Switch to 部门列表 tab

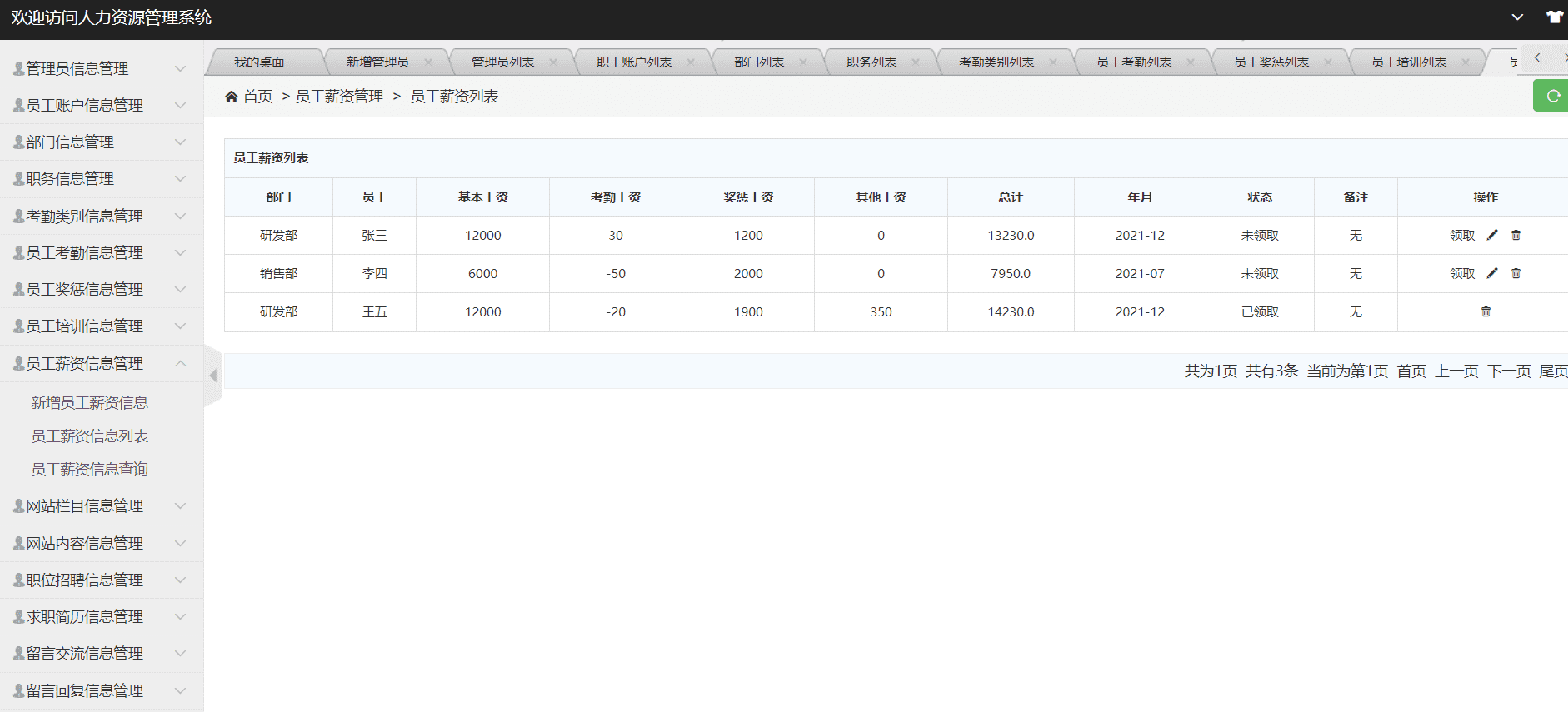[759, 62]
